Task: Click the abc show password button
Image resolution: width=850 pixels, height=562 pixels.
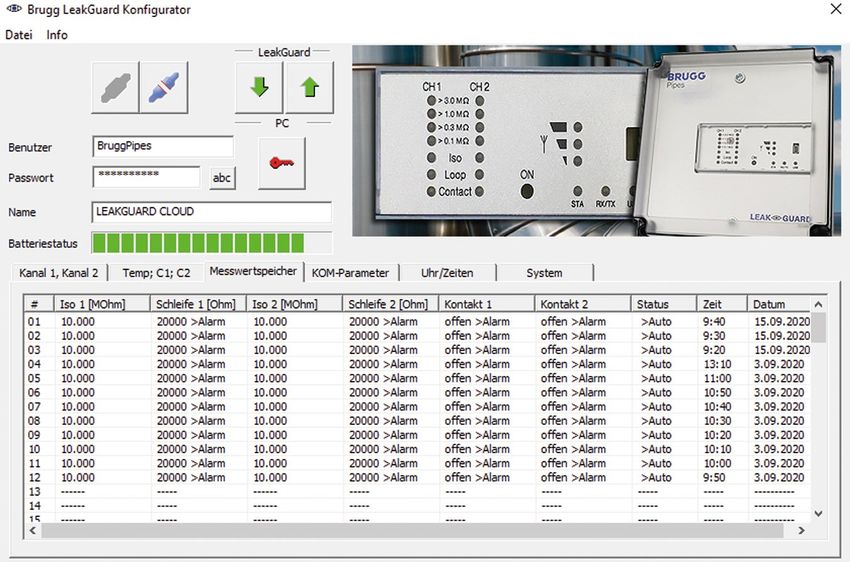Action: [222, 178]
